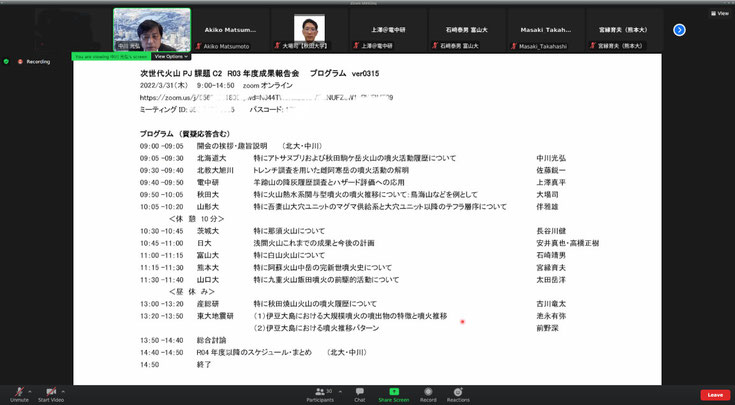The height and width of the screenshot is (405, 735).
Task: Click muted mic icon on 石崎泰男 富山大 tile
Action: tap(435, 46)
